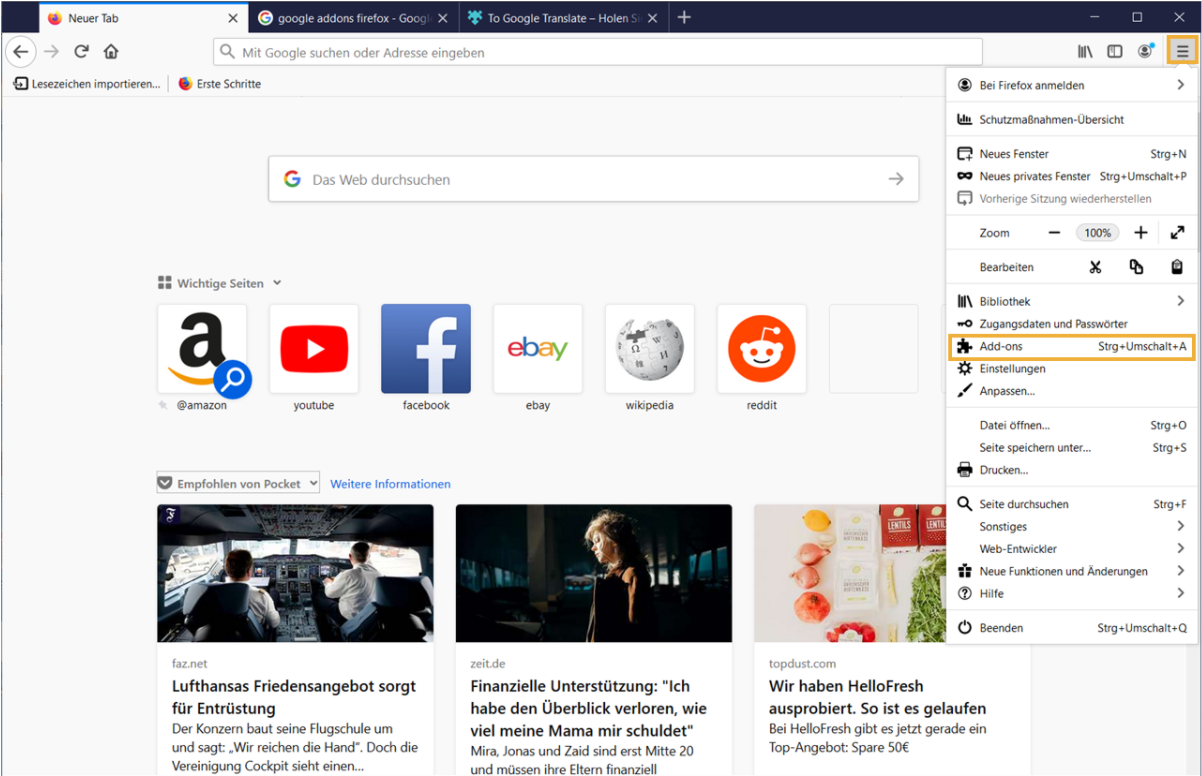The width and height of the screenshot is (1202, 776).
Task: Open the Weitere Informationen link
Action: (390, 484)
